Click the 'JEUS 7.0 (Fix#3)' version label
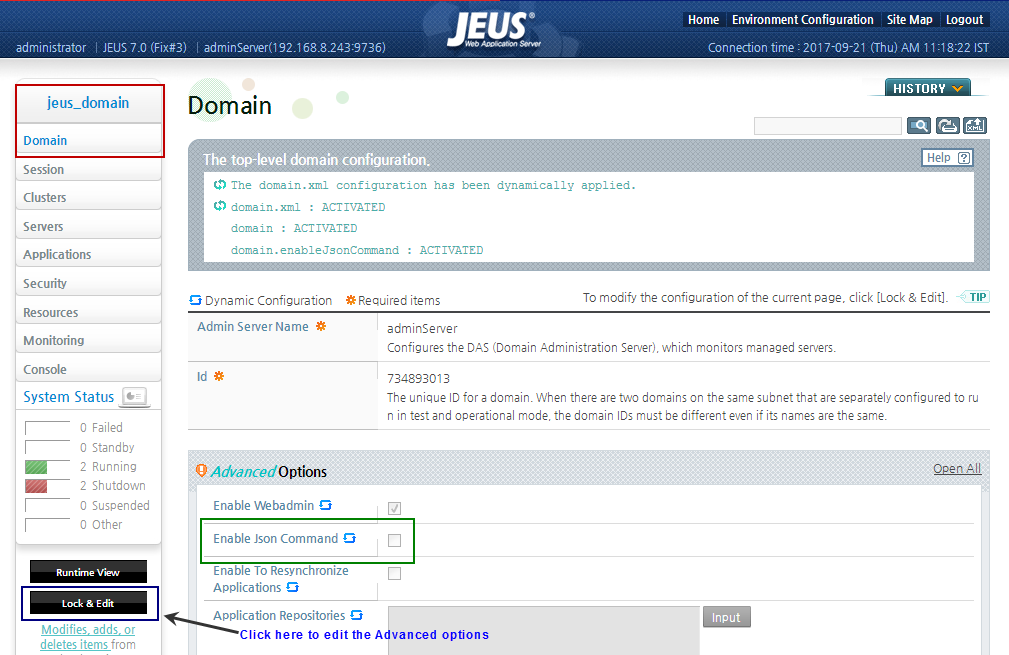This screenshot has height=655, width=1009. 145,48
